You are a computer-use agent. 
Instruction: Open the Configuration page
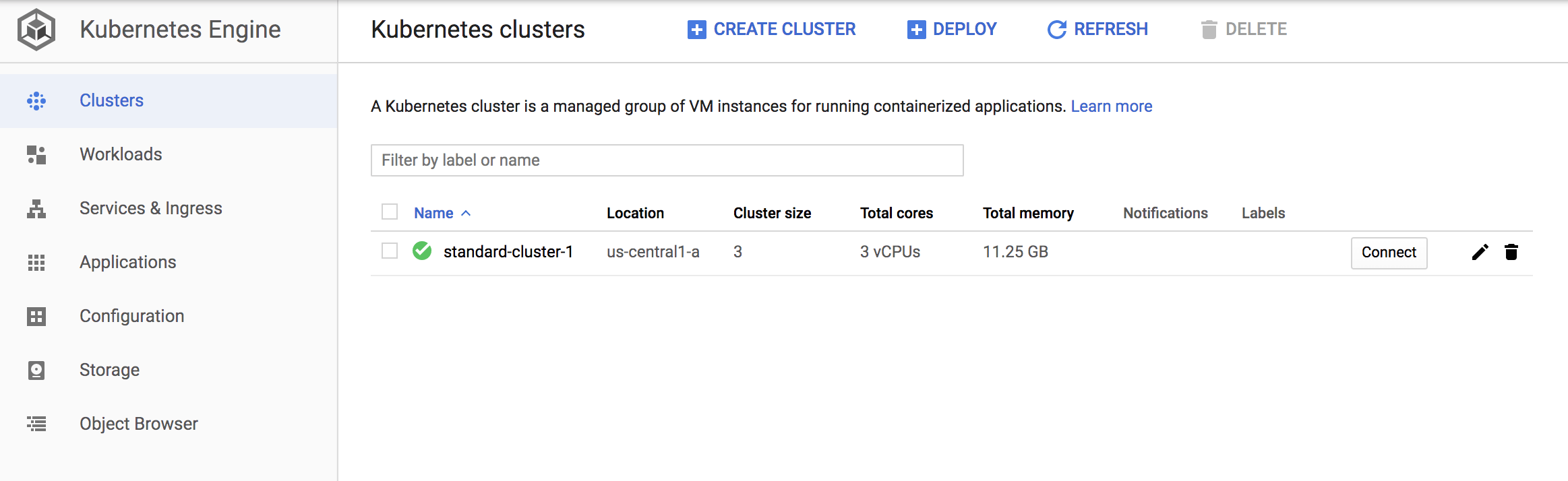(169, 316)
